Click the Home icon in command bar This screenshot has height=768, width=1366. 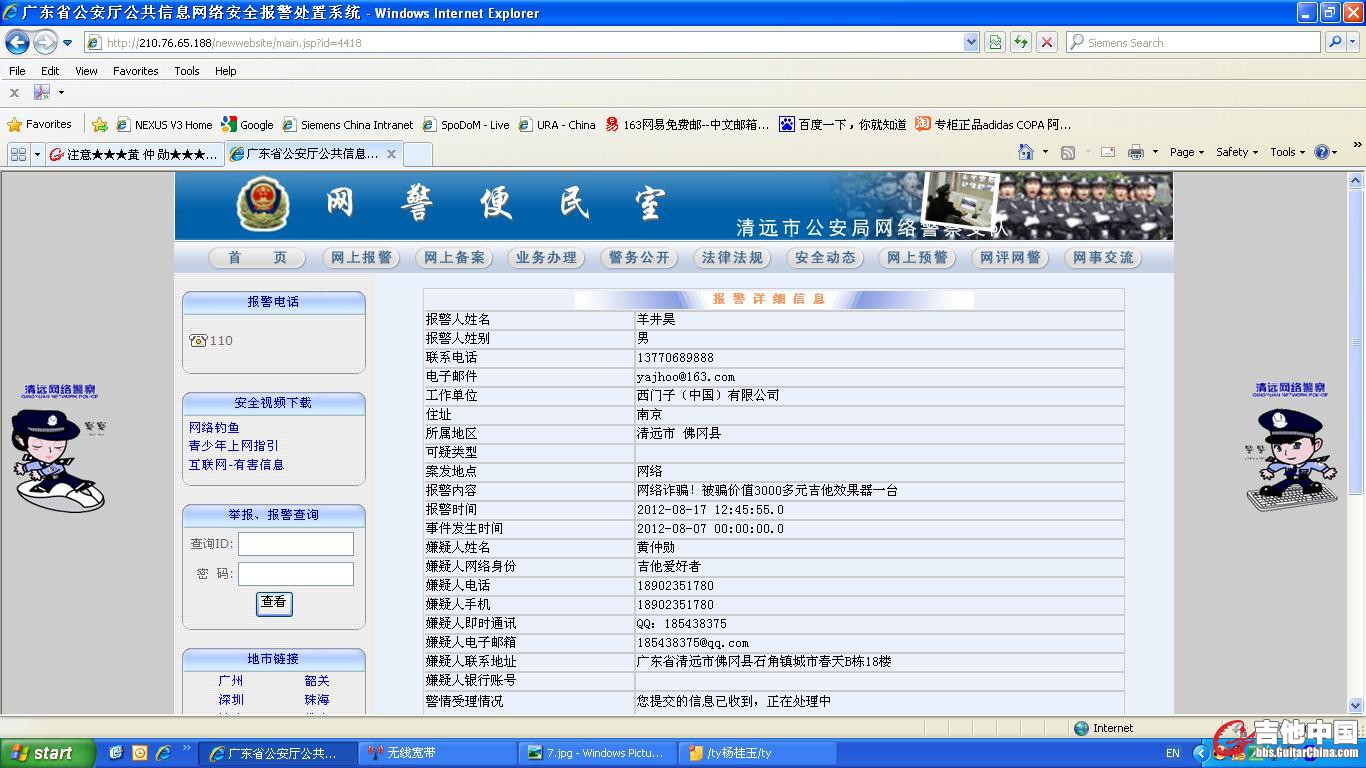1026,152
